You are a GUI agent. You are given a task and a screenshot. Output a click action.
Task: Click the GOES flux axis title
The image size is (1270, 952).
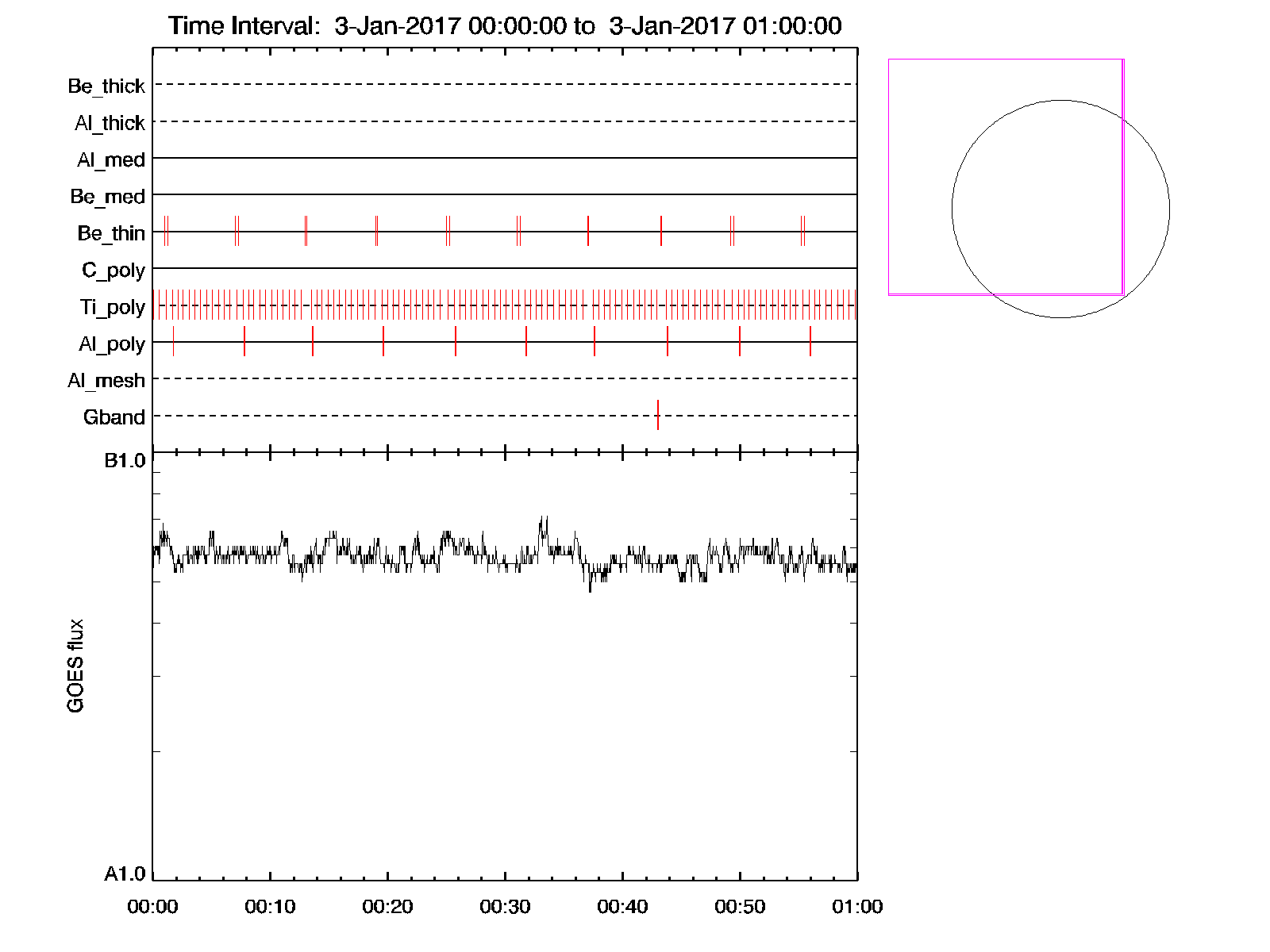click(x=75, y=666)
